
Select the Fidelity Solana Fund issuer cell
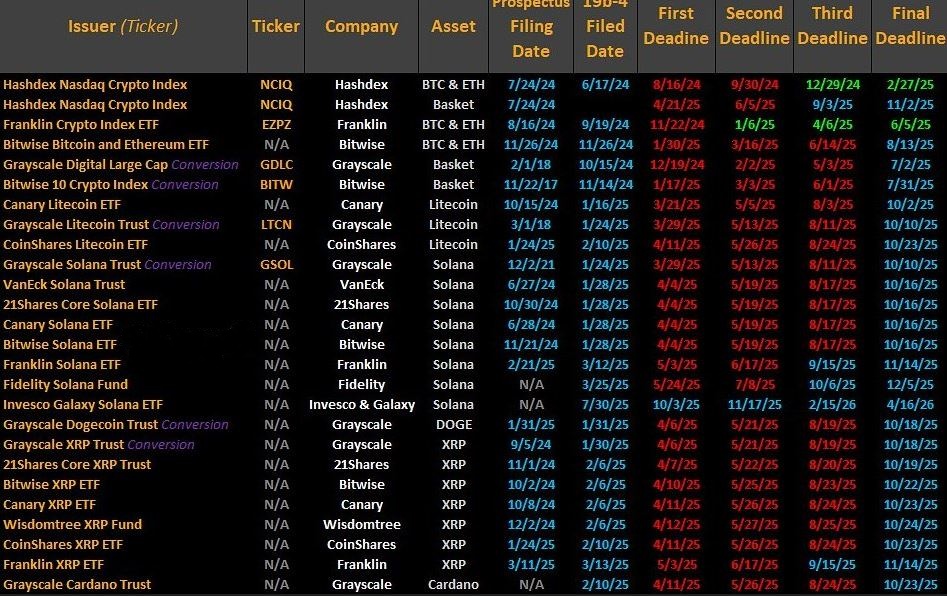tap(65, 385)
